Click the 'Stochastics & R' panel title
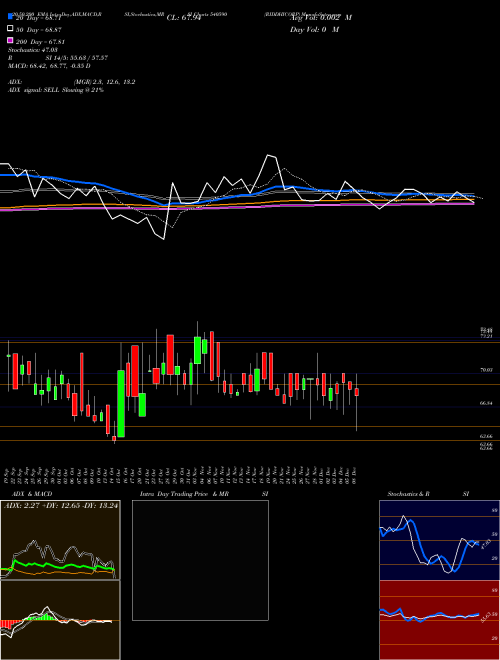Viewport: 500px width, 660px height. pyautogui.click(x=409, y=494)
